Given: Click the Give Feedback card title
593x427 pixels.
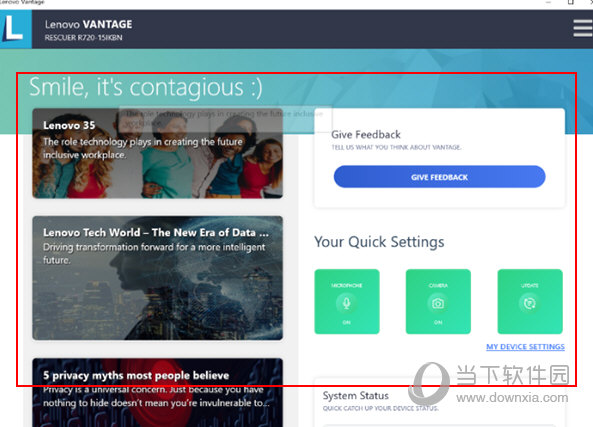Looking at the screenshot, I should [x=366, y=135].
